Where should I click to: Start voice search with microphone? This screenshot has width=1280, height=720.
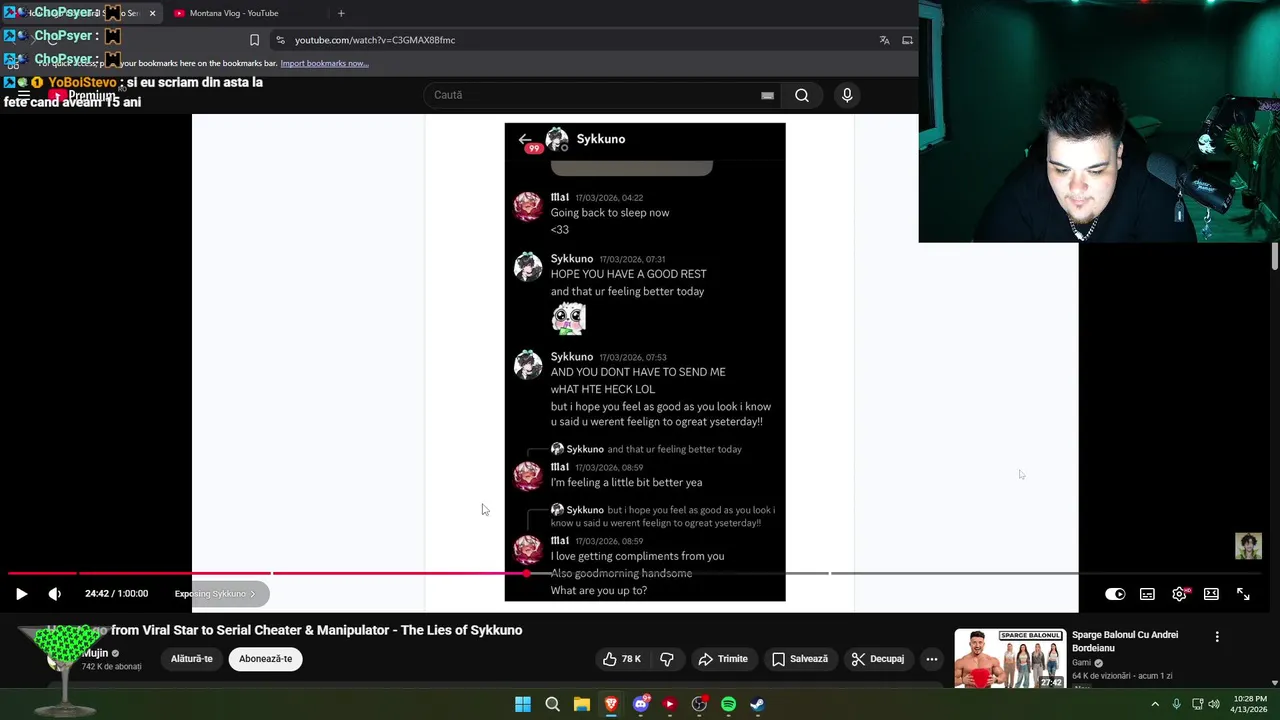pos(847,95)
